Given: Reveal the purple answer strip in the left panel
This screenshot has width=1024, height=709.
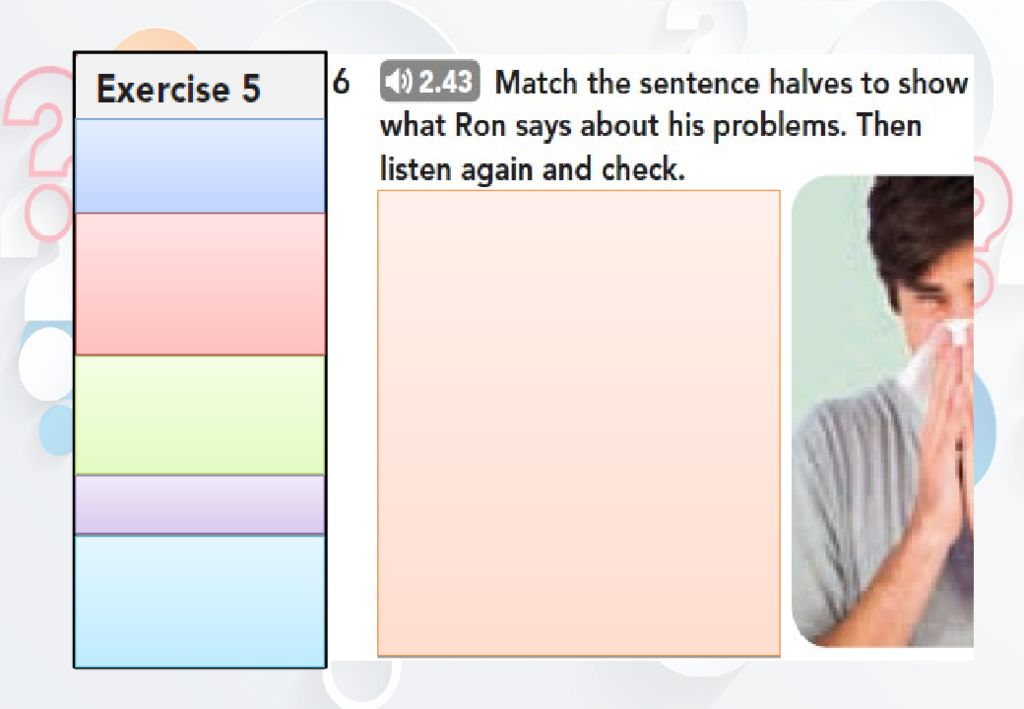Looking at the screenshot, I should tap(200, 505).
